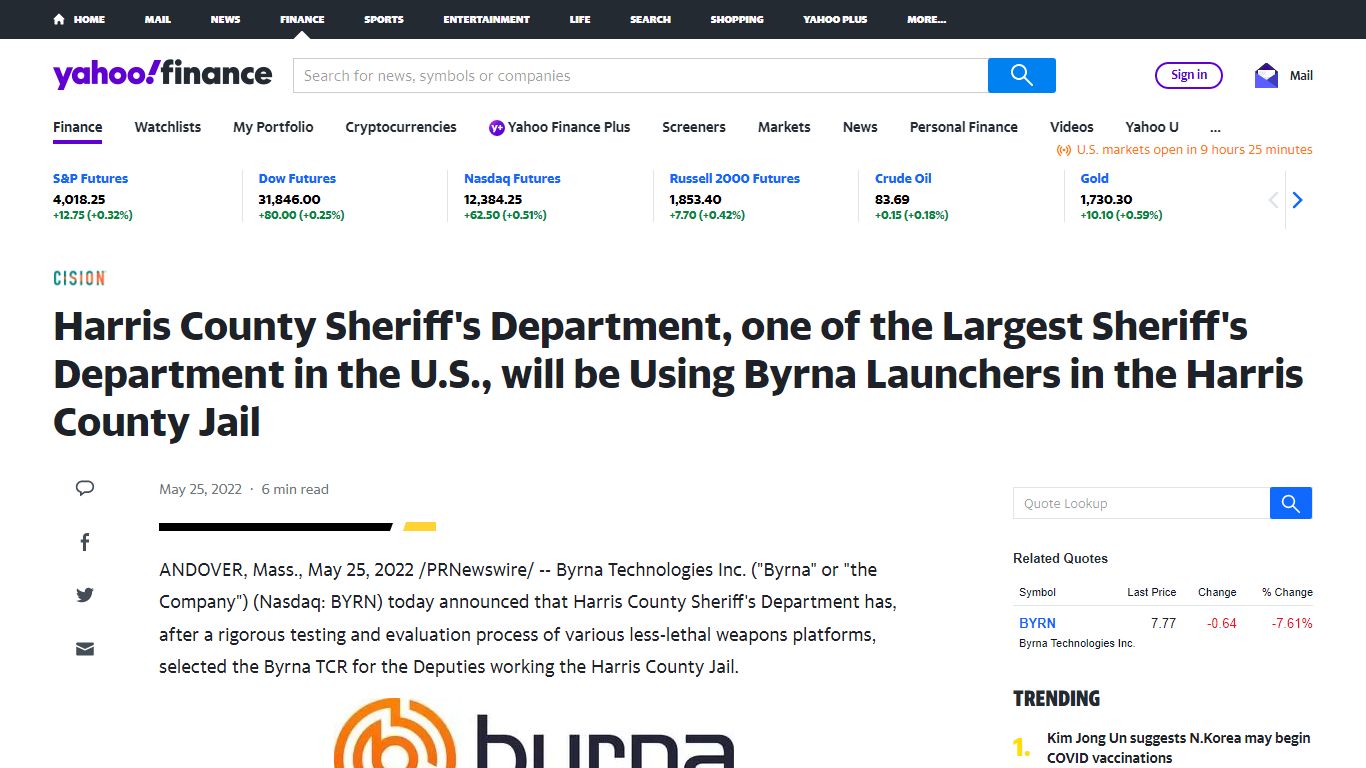Open Shopping in top bar
The height and width of the screenshot is (768, 1366).
tap(737, 19)
